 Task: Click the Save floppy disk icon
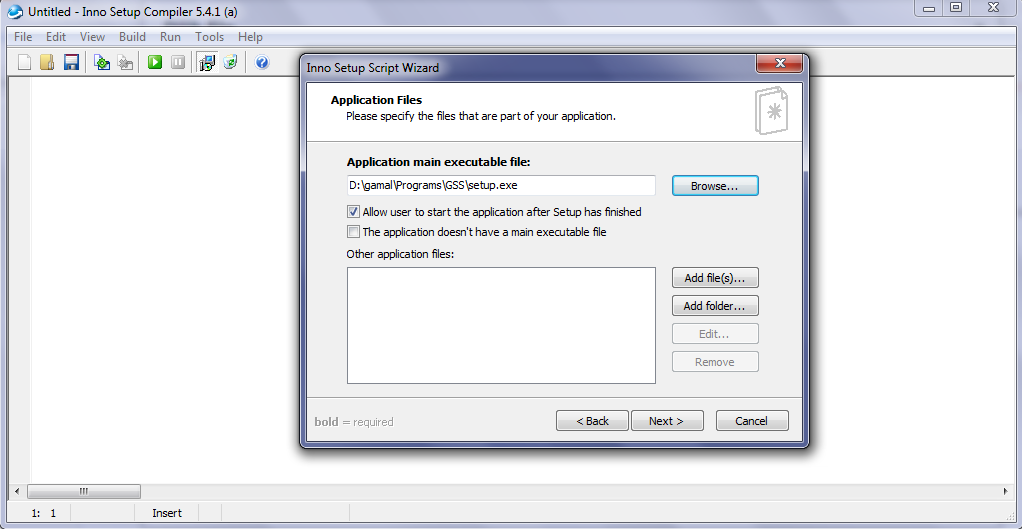coord(71,63)
